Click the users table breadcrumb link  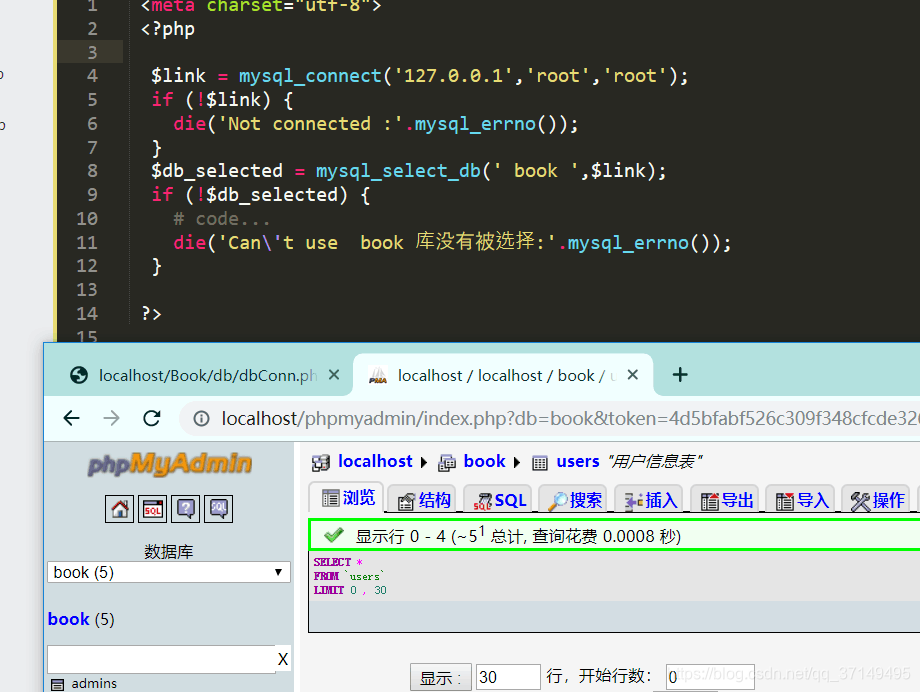pyautogui.click(x=578, y=461)
